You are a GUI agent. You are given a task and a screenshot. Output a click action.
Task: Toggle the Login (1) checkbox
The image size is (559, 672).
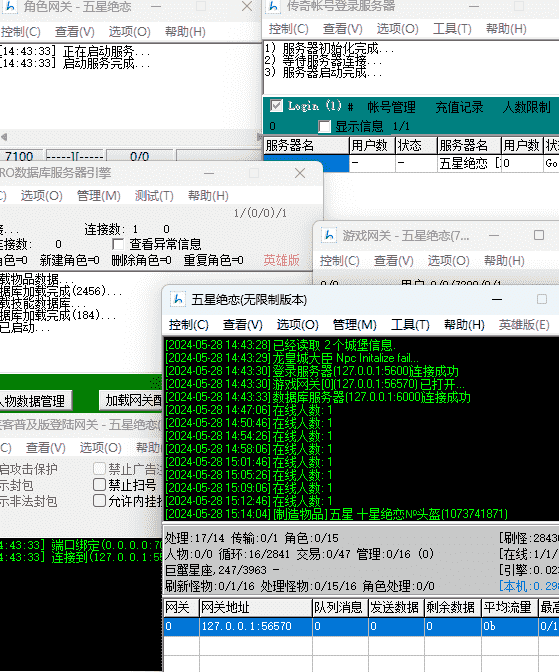coord(276,106)
